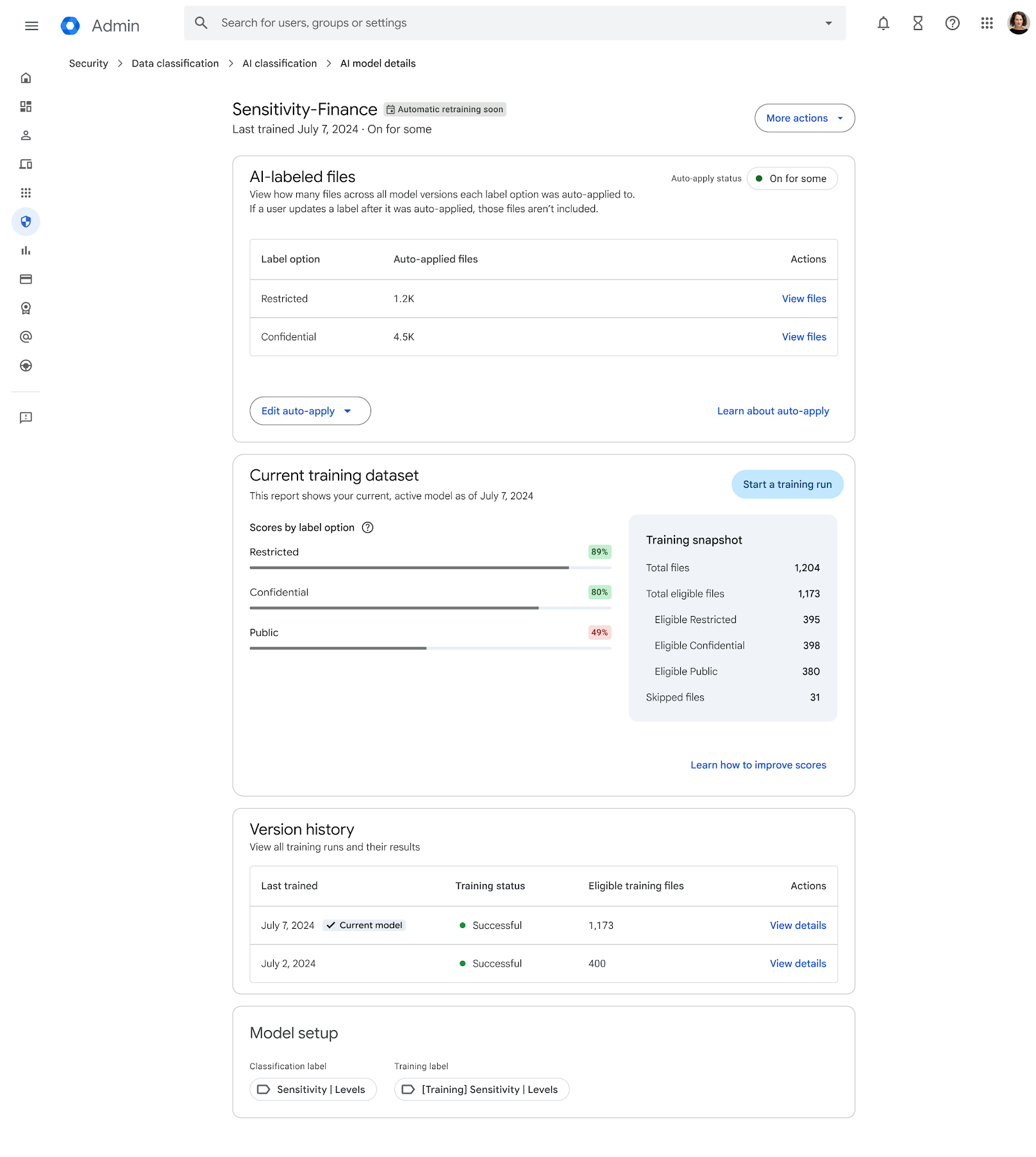
Task: Click the search magnifier icon
Action: coord(201,23)
